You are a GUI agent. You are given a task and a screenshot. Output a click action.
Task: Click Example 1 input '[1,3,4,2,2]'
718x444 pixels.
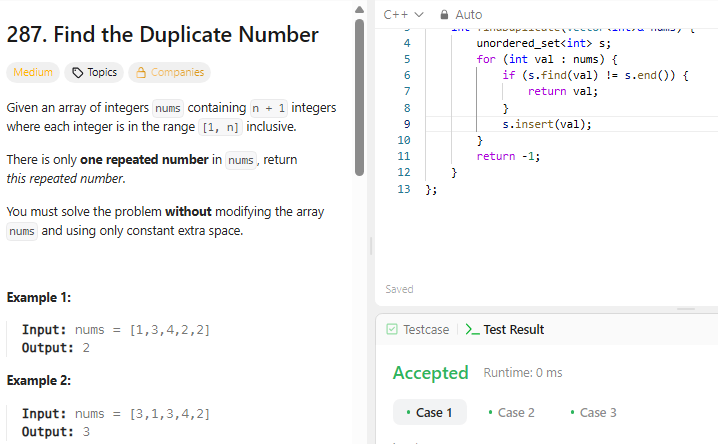pyautogui.click(x=169, y=330)
